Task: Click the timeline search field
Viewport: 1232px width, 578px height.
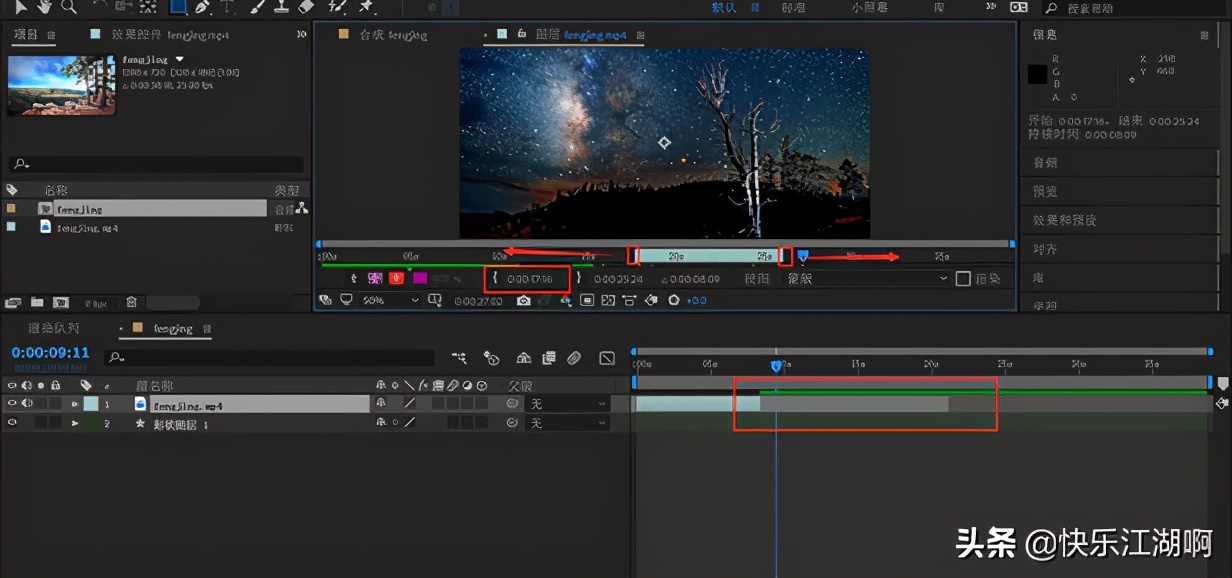Action: click(x=270, y=357)
